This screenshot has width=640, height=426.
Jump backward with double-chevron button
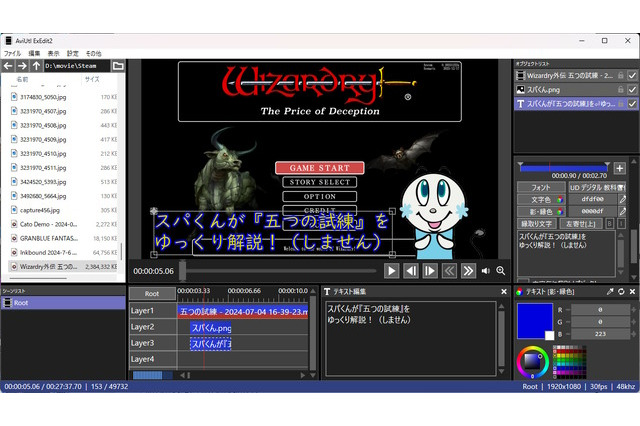(449, 271)
